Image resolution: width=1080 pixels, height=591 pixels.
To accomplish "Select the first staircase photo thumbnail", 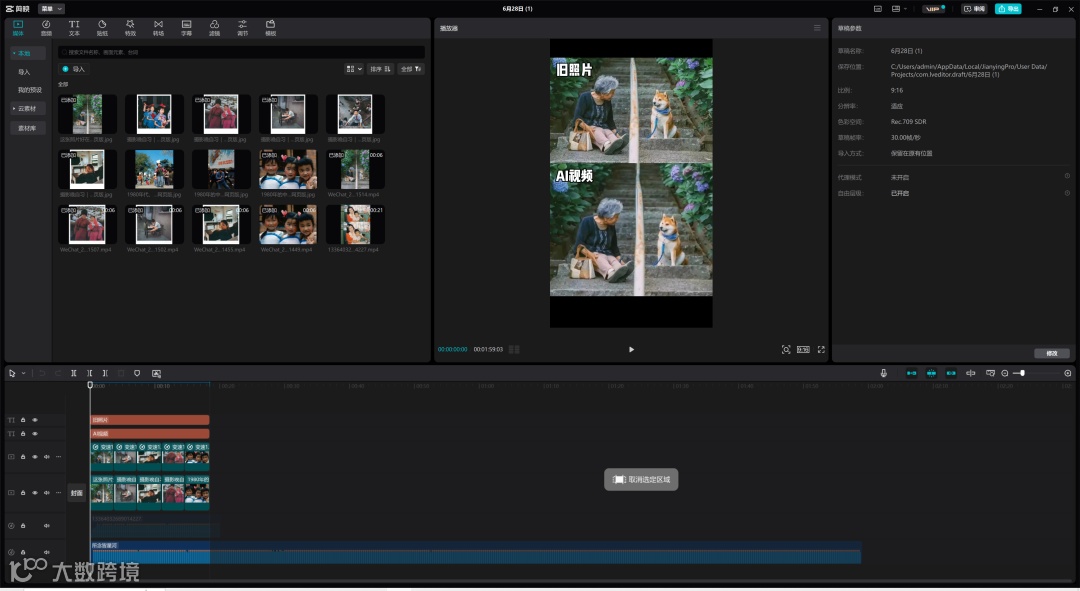I will [x=87, y=114].
